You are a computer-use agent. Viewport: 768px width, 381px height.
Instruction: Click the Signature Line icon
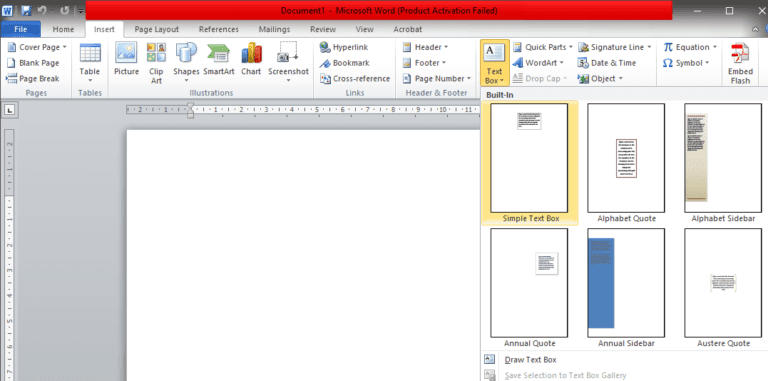tap(583, 48)
